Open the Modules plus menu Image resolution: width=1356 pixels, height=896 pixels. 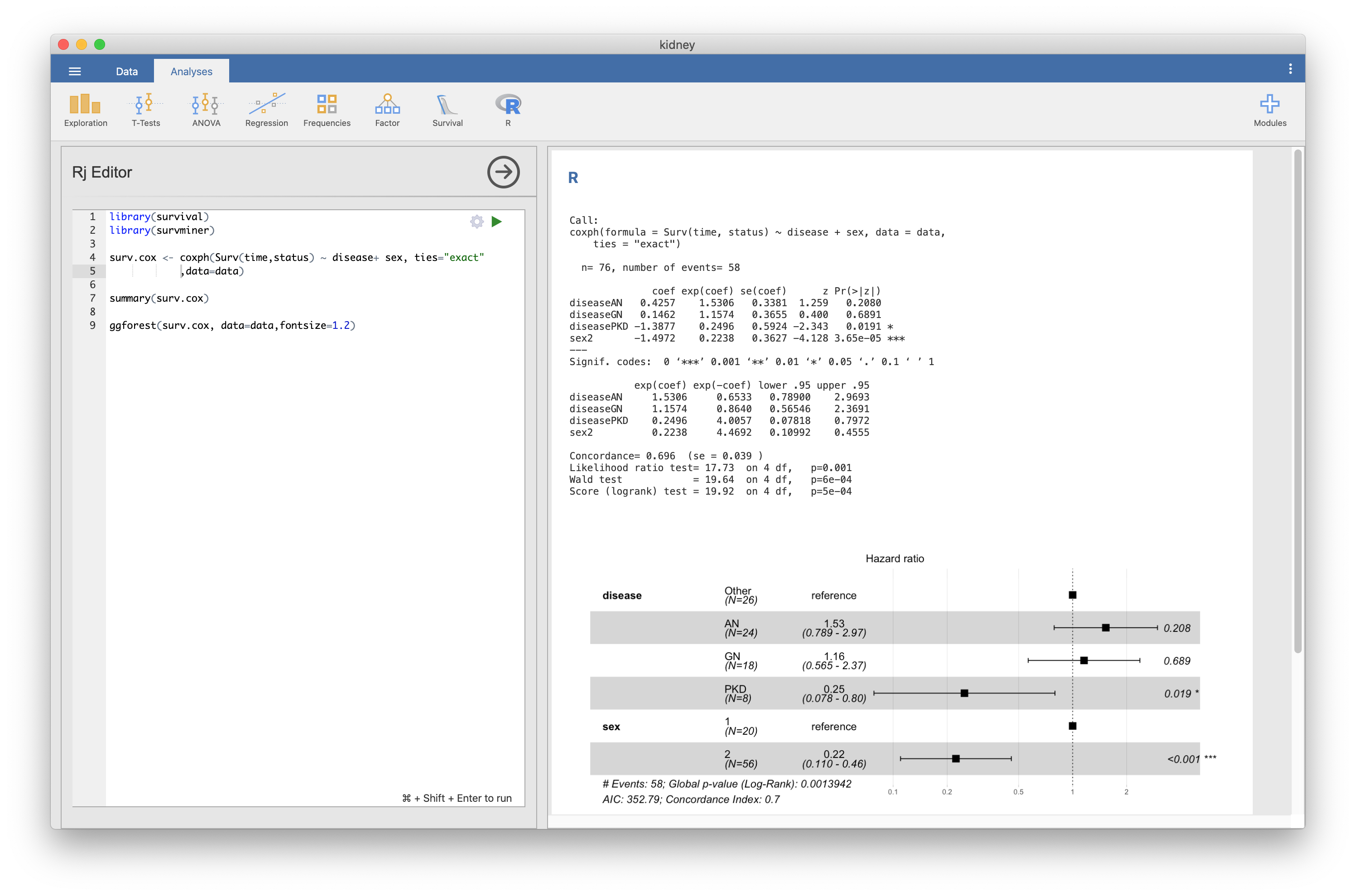[1269, 110]
